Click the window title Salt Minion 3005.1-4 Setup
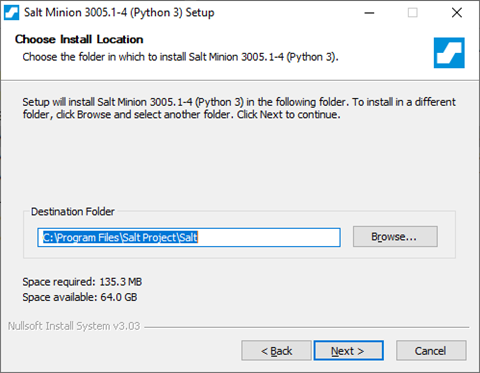 [119, 13]
